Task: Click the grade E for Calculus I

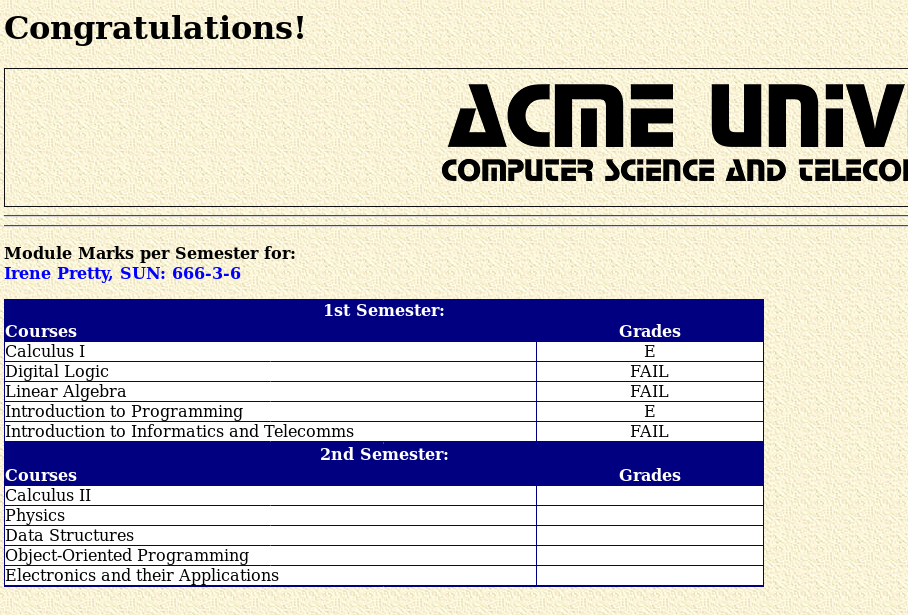Action: tap(649, 352)
